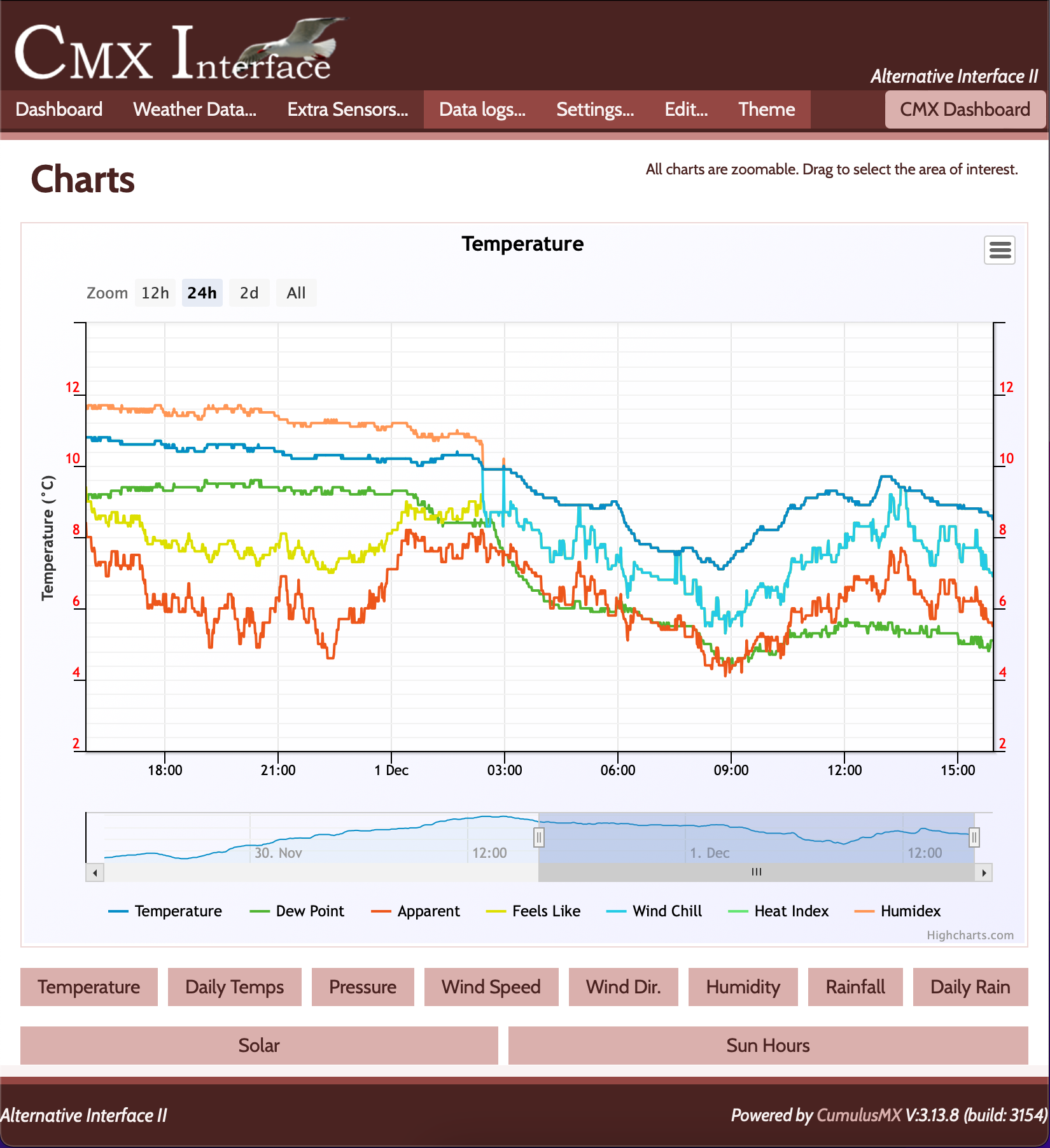
Task: Expand the Weather Data menu
Action: pos(195,109)
